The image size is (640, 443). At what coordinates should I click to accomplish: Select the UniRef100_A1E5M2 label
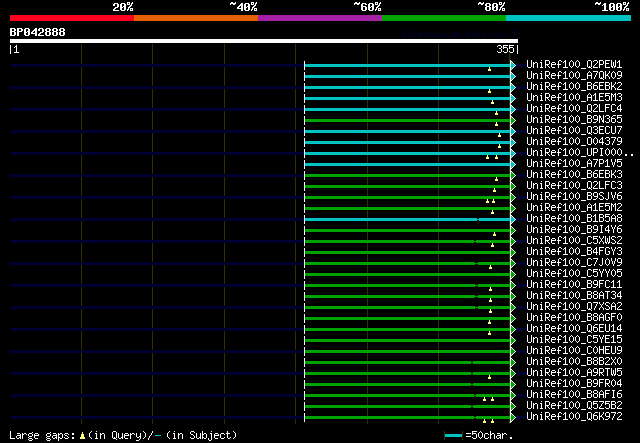(x=574, y=208)
